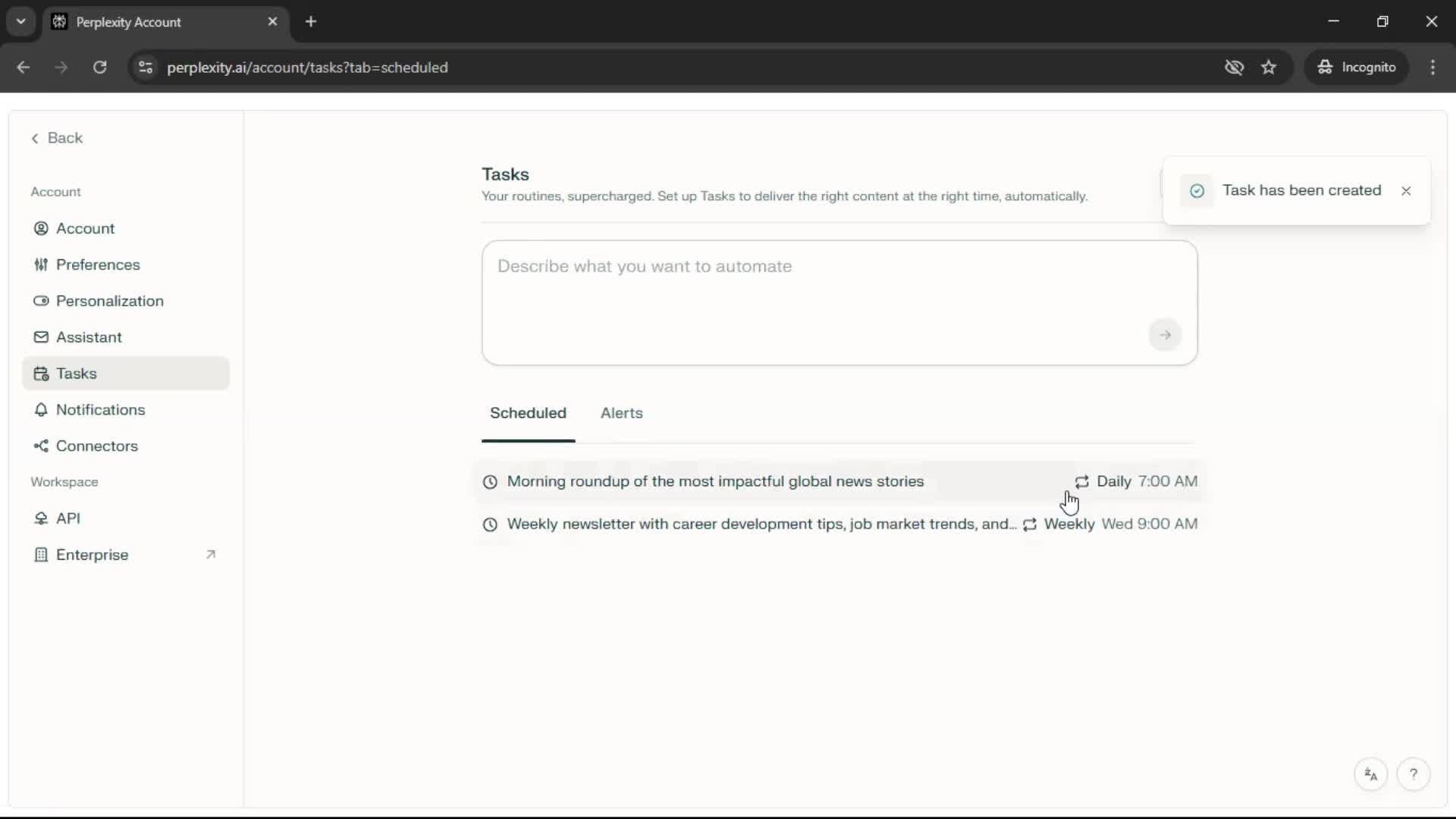Expand the tab search dropdown arrow
1456x819 pixels.
coord(21,21)
